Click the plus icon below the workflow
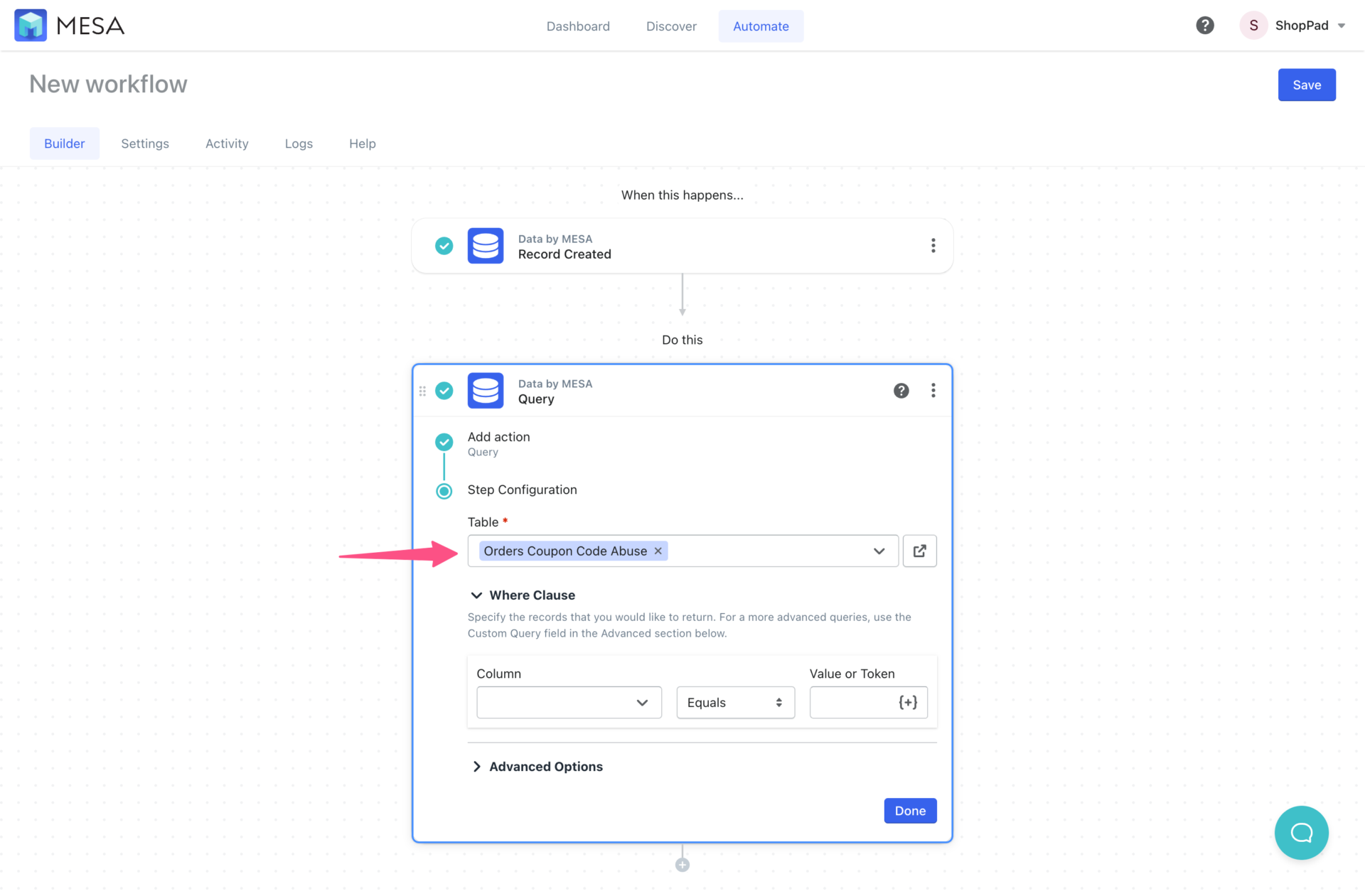 pyautogui.click(x=682, y=864)
